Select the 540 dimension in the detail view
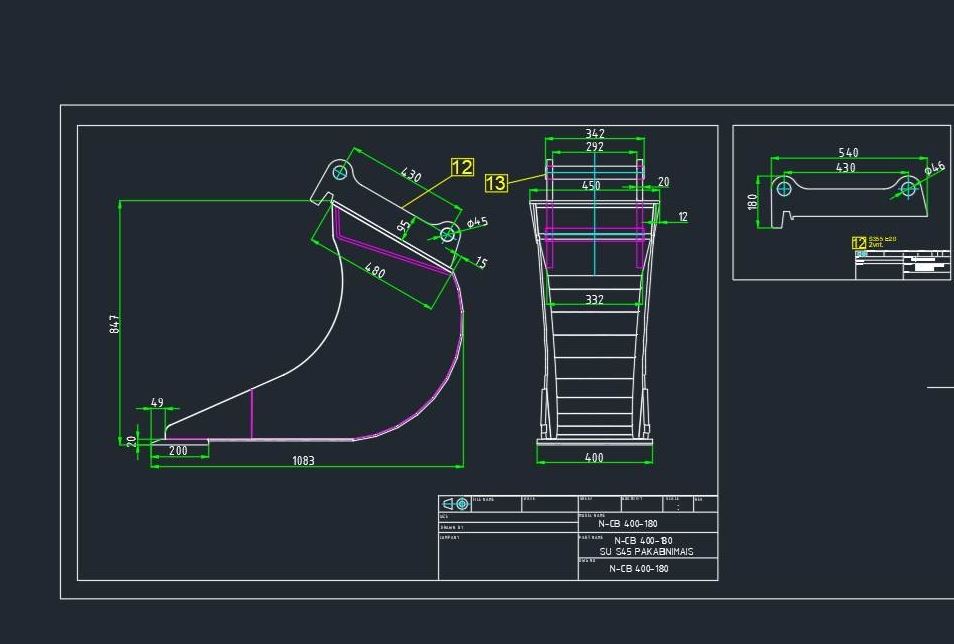Screen dimensions: 954x644 coord(847,153)
